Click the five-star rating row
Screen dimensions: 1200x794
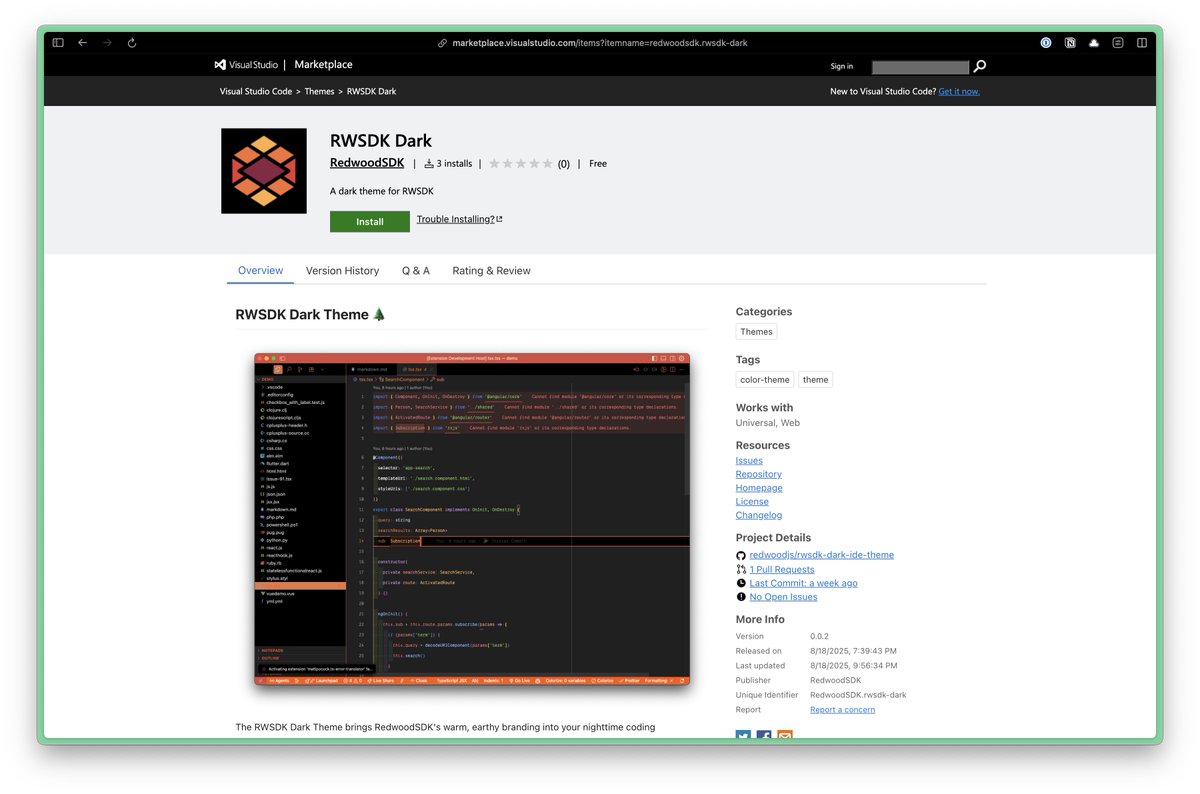[520, 163]
